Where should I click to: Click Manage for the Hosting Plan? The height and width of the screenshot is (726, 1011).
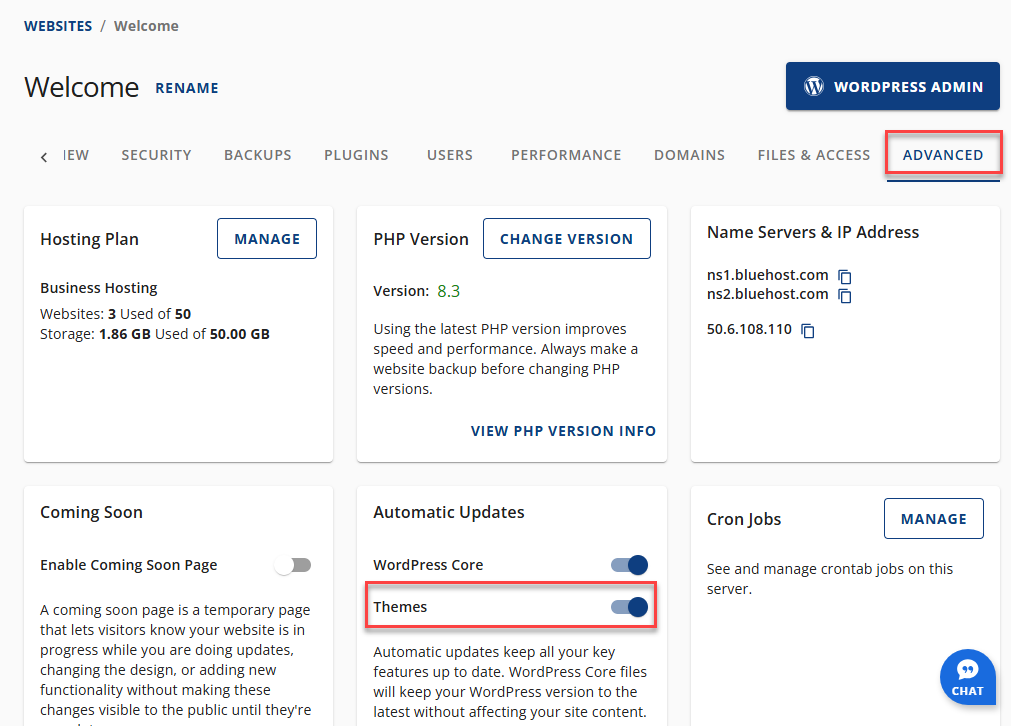pos(266,238)
